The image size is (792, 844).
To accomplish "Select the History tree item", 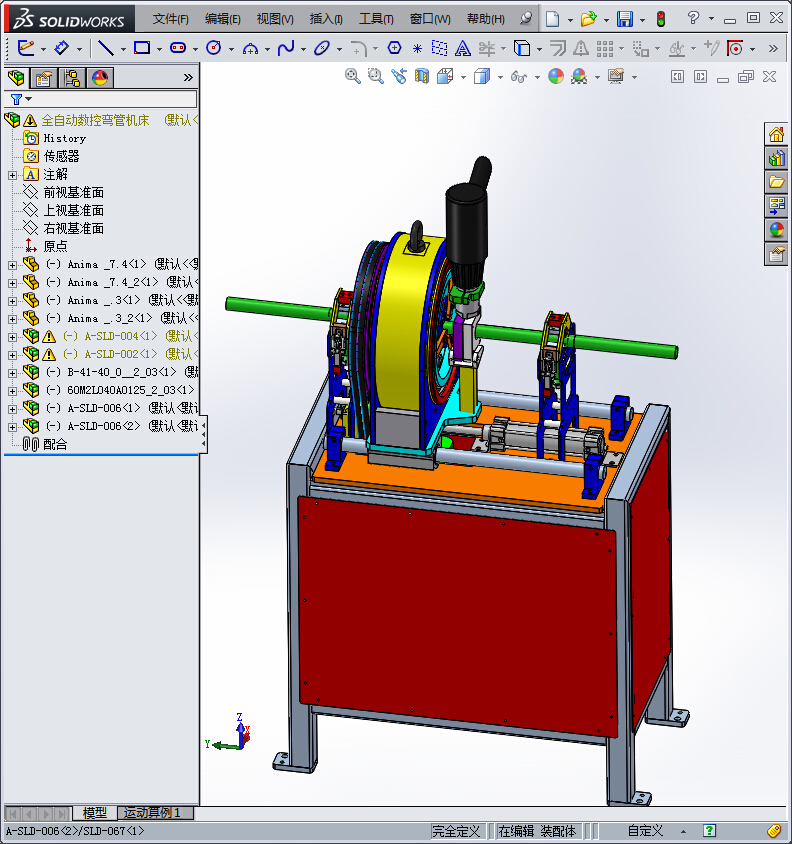I will (x=65, y=138).
